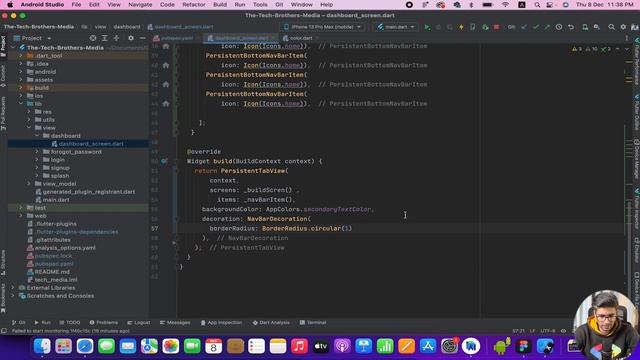Click Select Opened File target icon
This screenshot has height=360, width=640.
click(x=93, y=38)
